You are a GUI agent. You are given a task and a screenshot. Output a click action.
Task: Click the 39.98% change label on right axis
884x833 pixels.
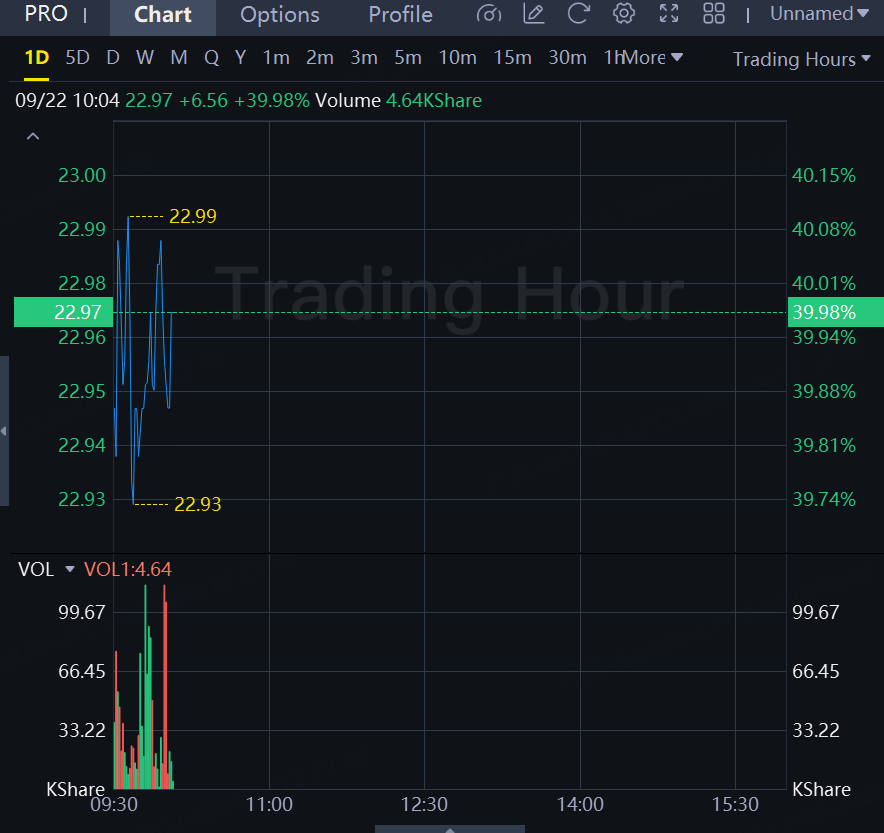pos(836,312)
